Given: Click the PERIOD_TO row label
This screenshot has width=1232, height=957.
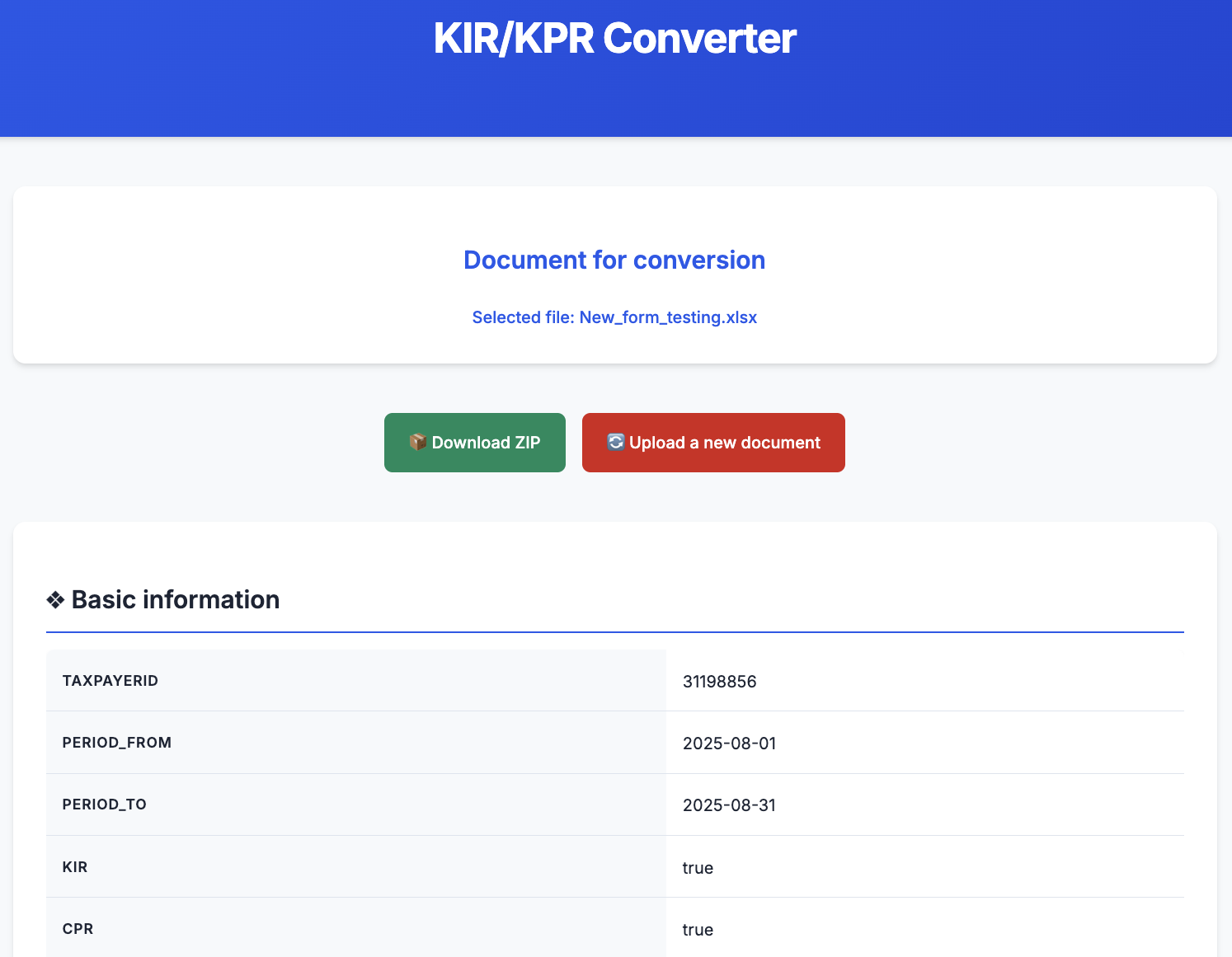Looking at the screenshot, I should coord(105,805).
